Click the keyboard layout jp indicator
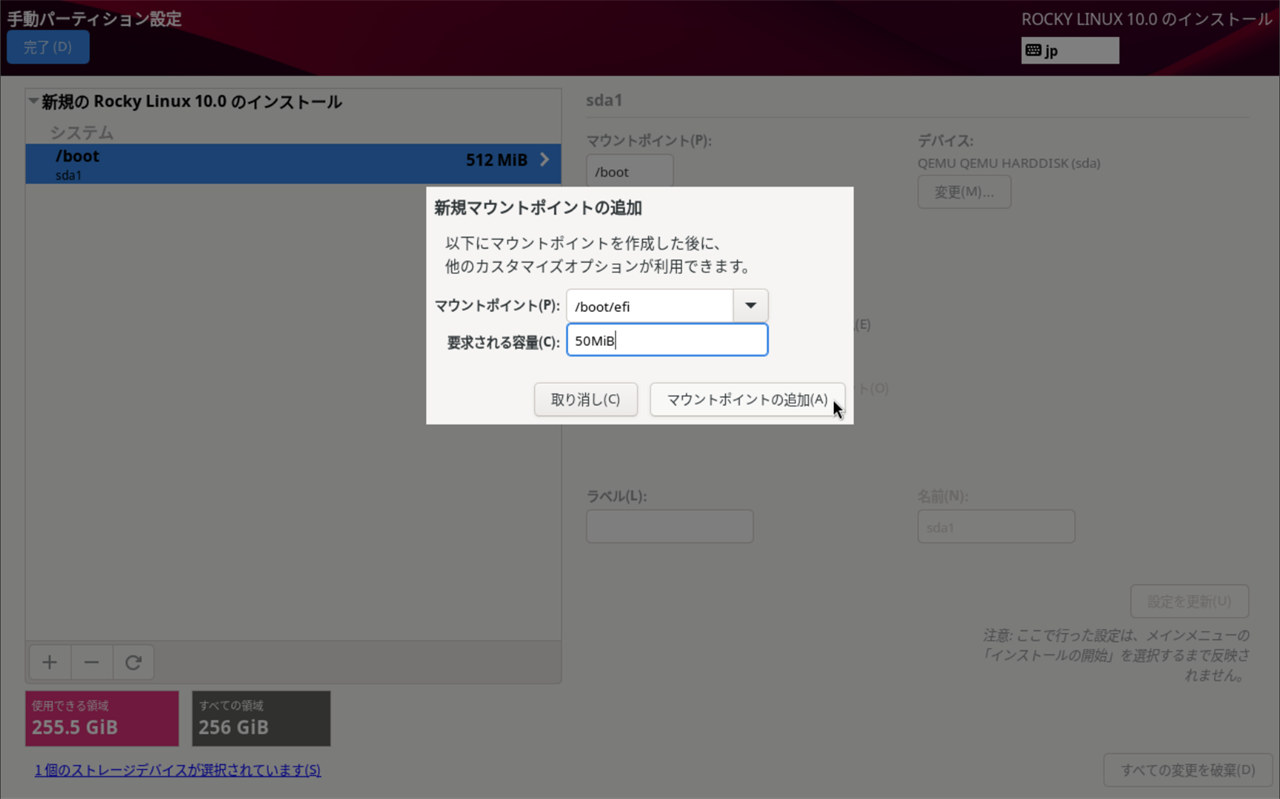This screenshot has width=1280, height=799. [x=1070, y=49]
